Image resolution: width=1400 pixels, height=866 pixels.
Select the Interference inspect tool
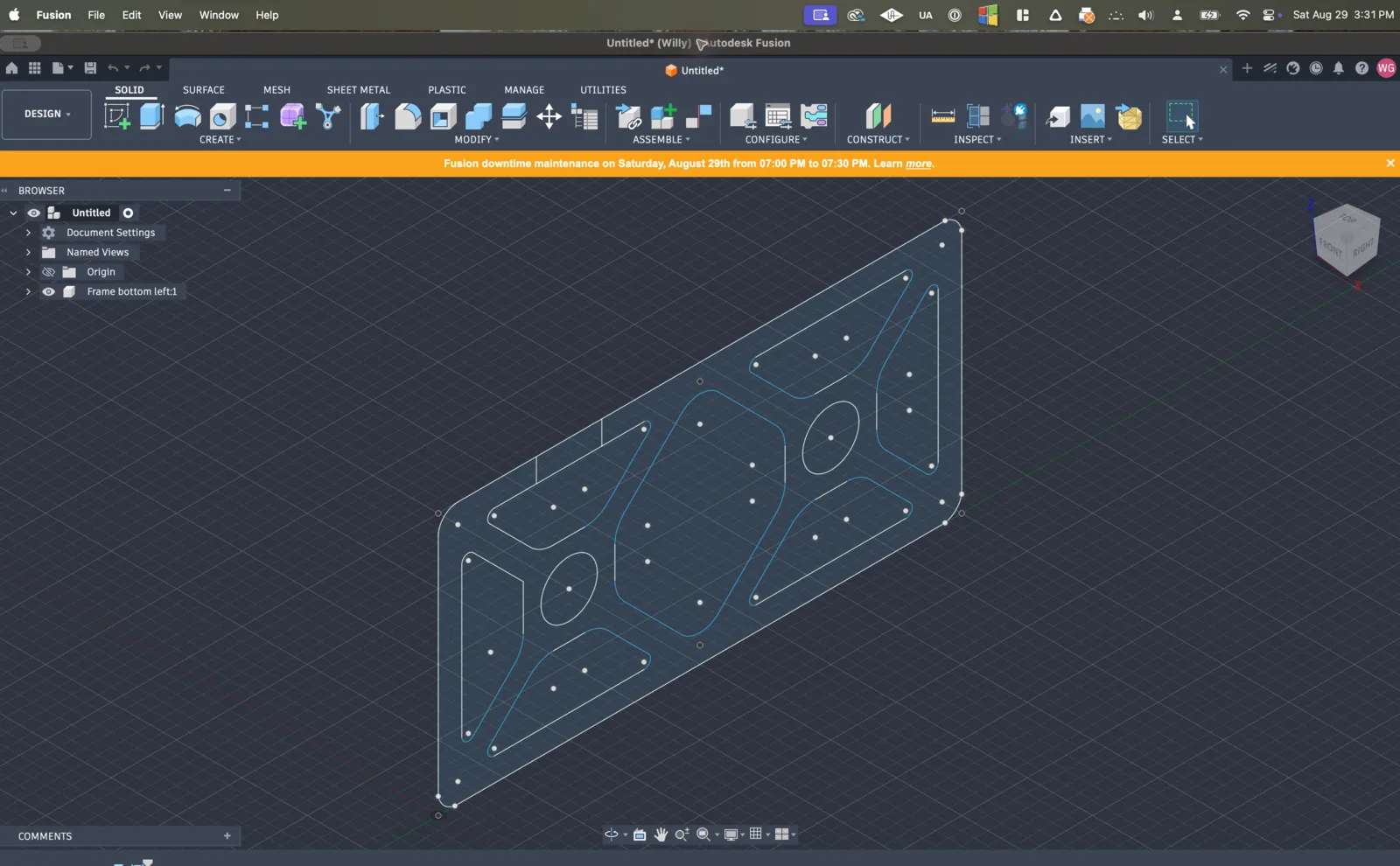click(x=978, y=115)
